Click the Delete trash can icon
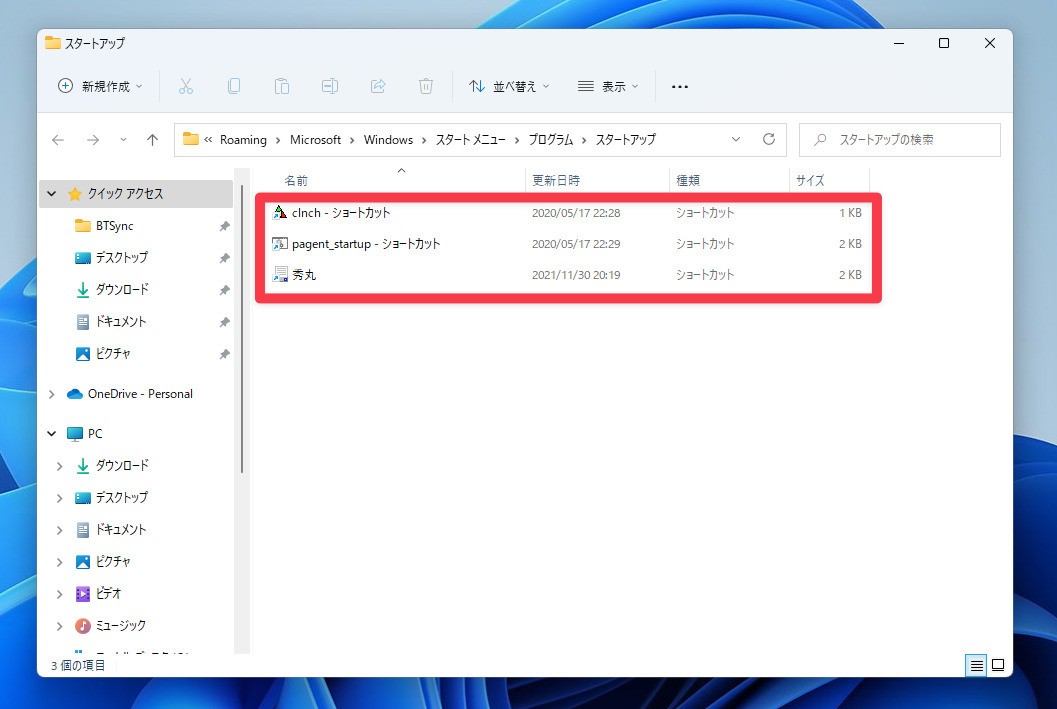Image resolution: width=1057 pixels, height=709 pixels. 426,86
